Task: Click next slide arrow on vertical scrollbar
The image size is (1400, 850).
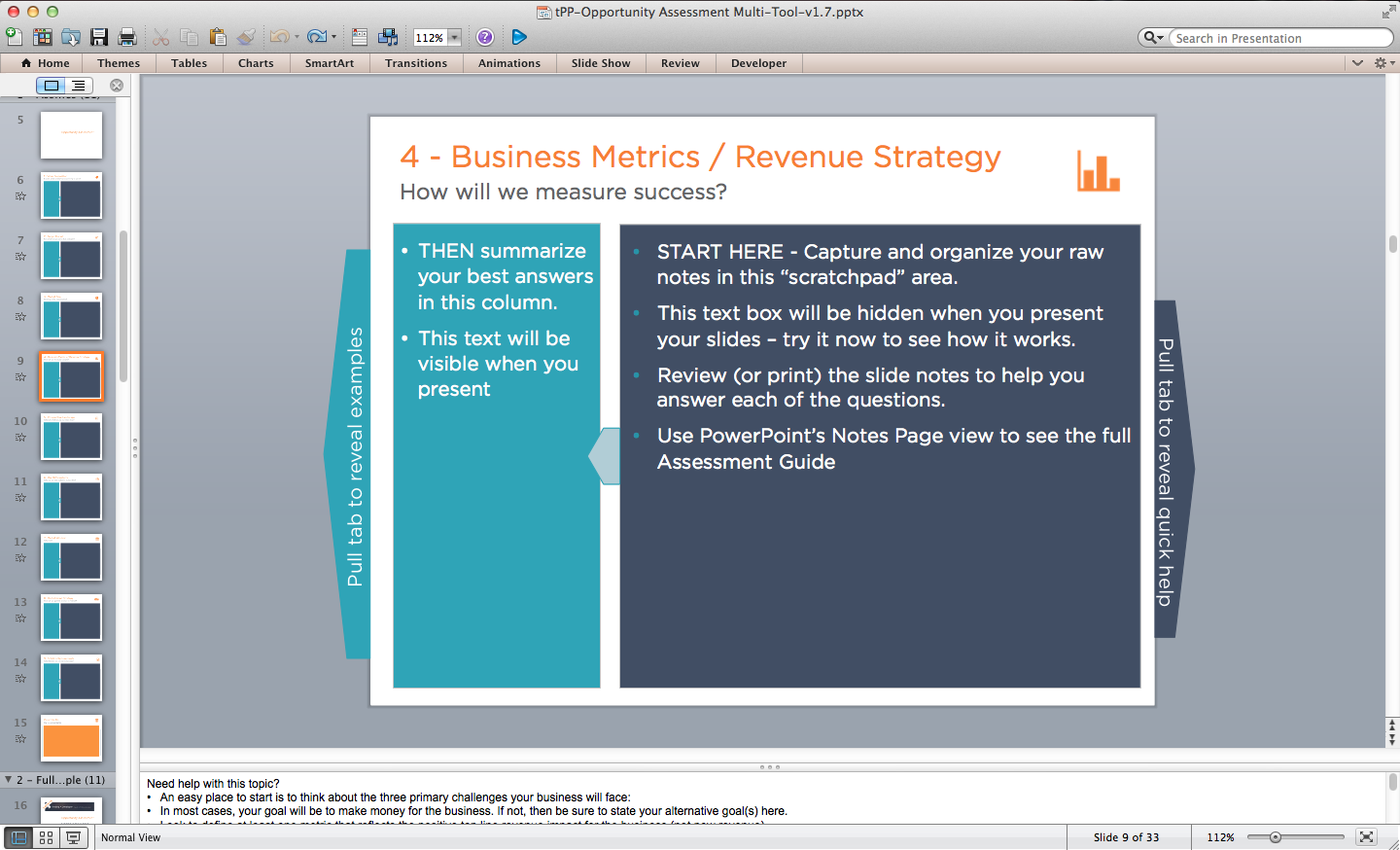Action: click(1392, 741)
